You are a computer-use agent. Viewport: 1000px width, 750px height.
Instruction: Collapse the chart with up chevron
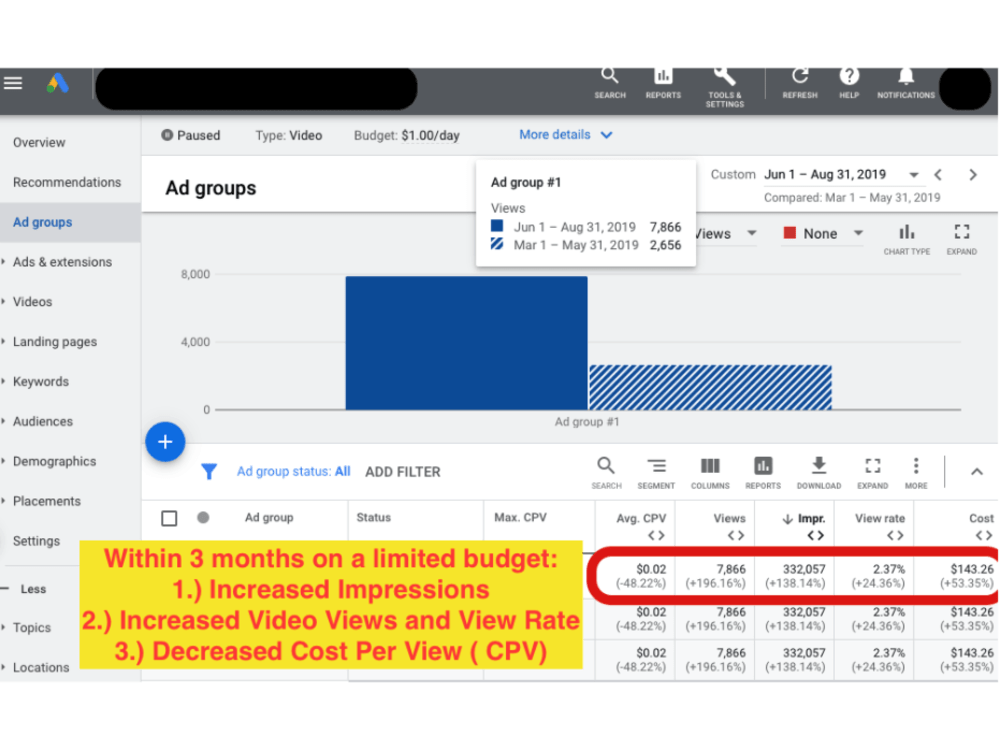point(976,472)
